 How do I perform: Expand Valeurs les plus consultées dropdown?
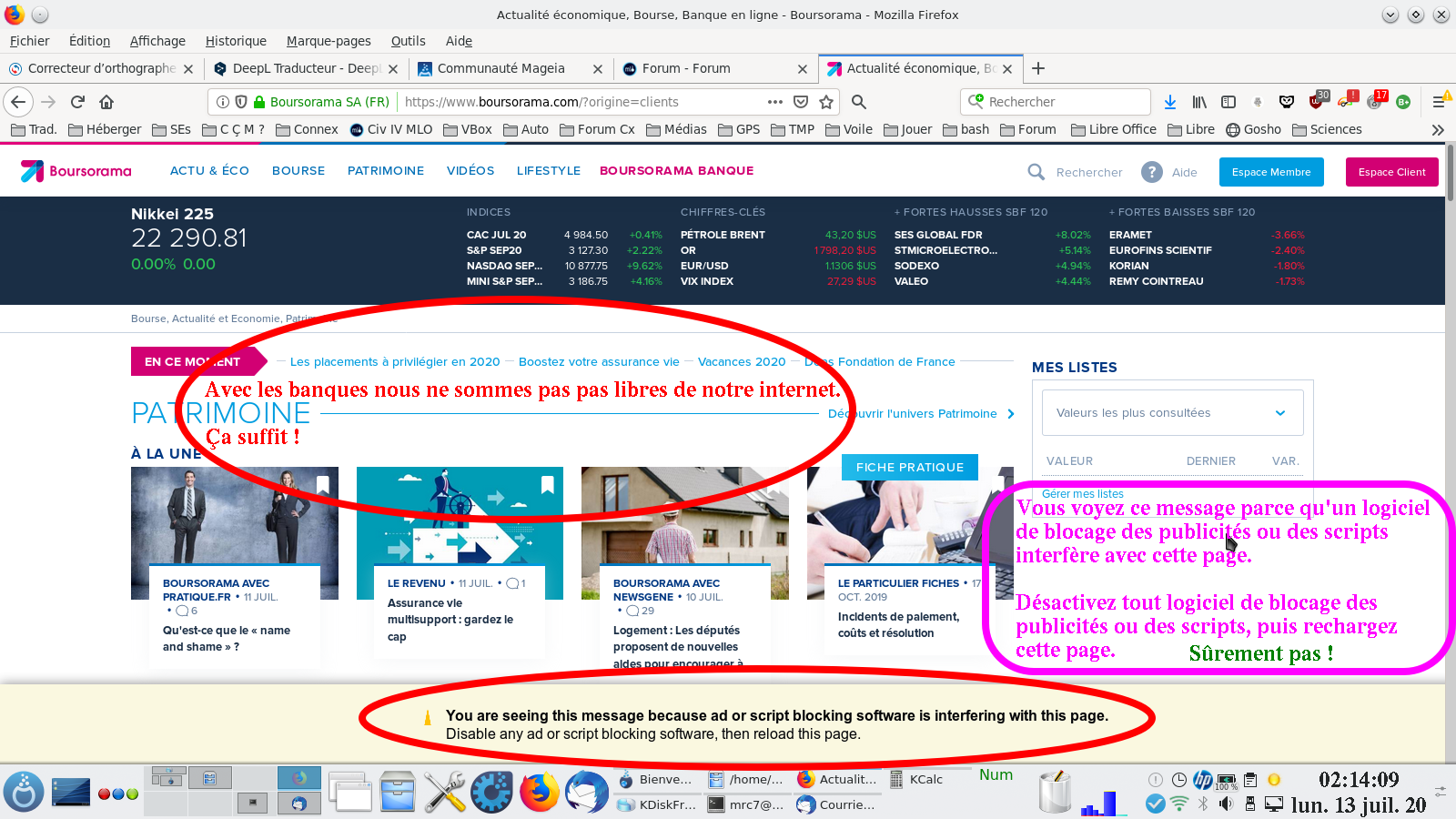[1172, 413]
